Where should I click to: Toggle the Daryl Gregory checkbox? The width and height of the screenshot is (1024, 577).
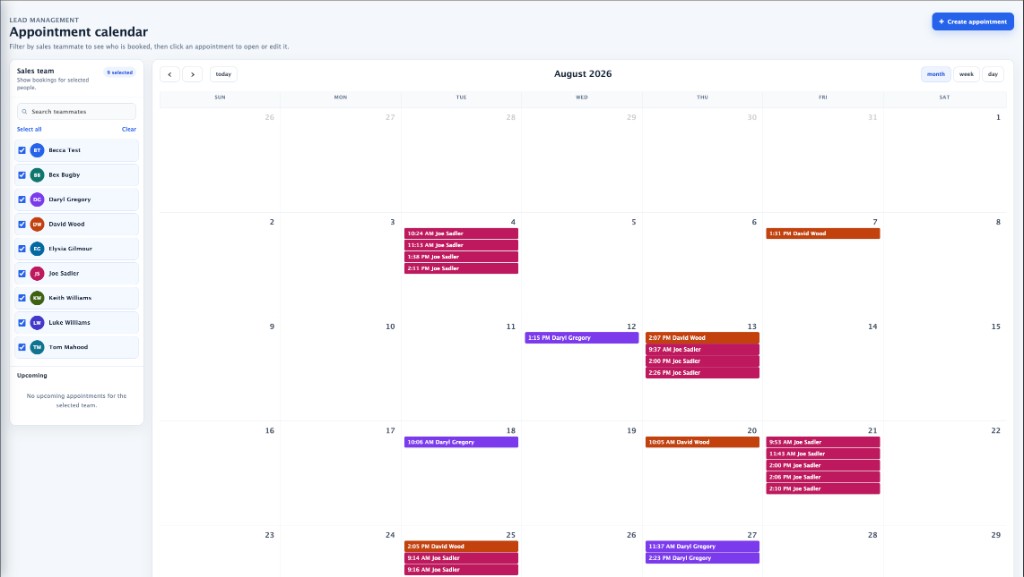tap(22, 200)
